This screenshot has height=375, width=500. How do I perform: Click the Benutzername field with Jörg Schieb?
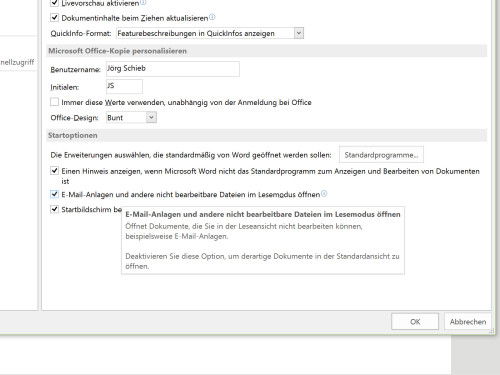pyautogui.click(x=173, y=69)
